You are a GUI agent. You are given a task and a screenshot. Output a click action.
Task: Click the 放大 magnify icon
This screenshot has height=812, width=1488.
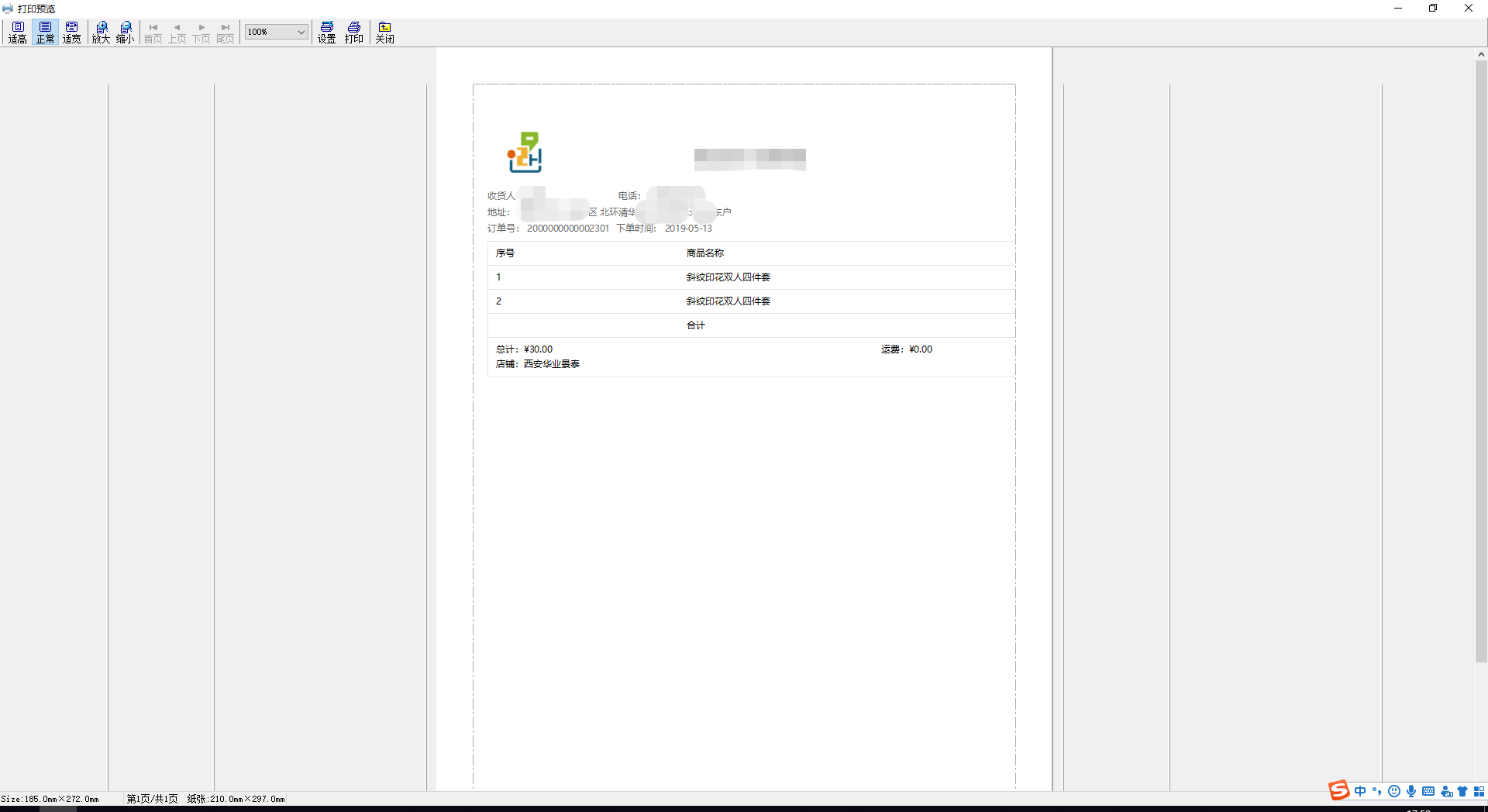[101, 32]
